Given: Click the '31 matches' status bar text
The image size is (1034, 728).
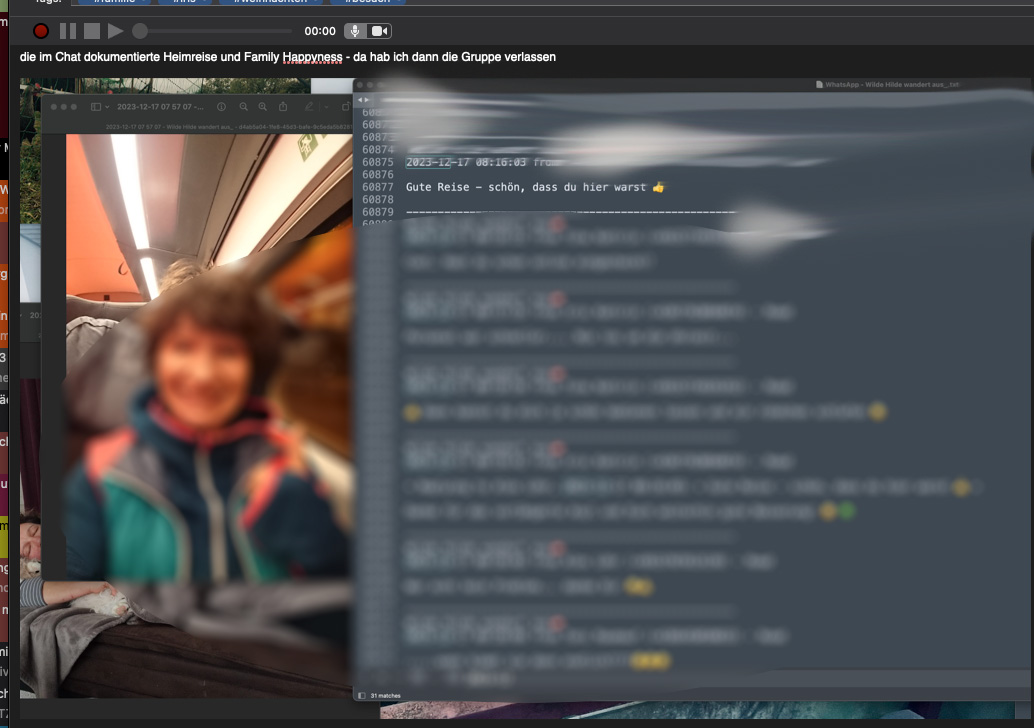Looking at the screenshot, I should point(385,696).
